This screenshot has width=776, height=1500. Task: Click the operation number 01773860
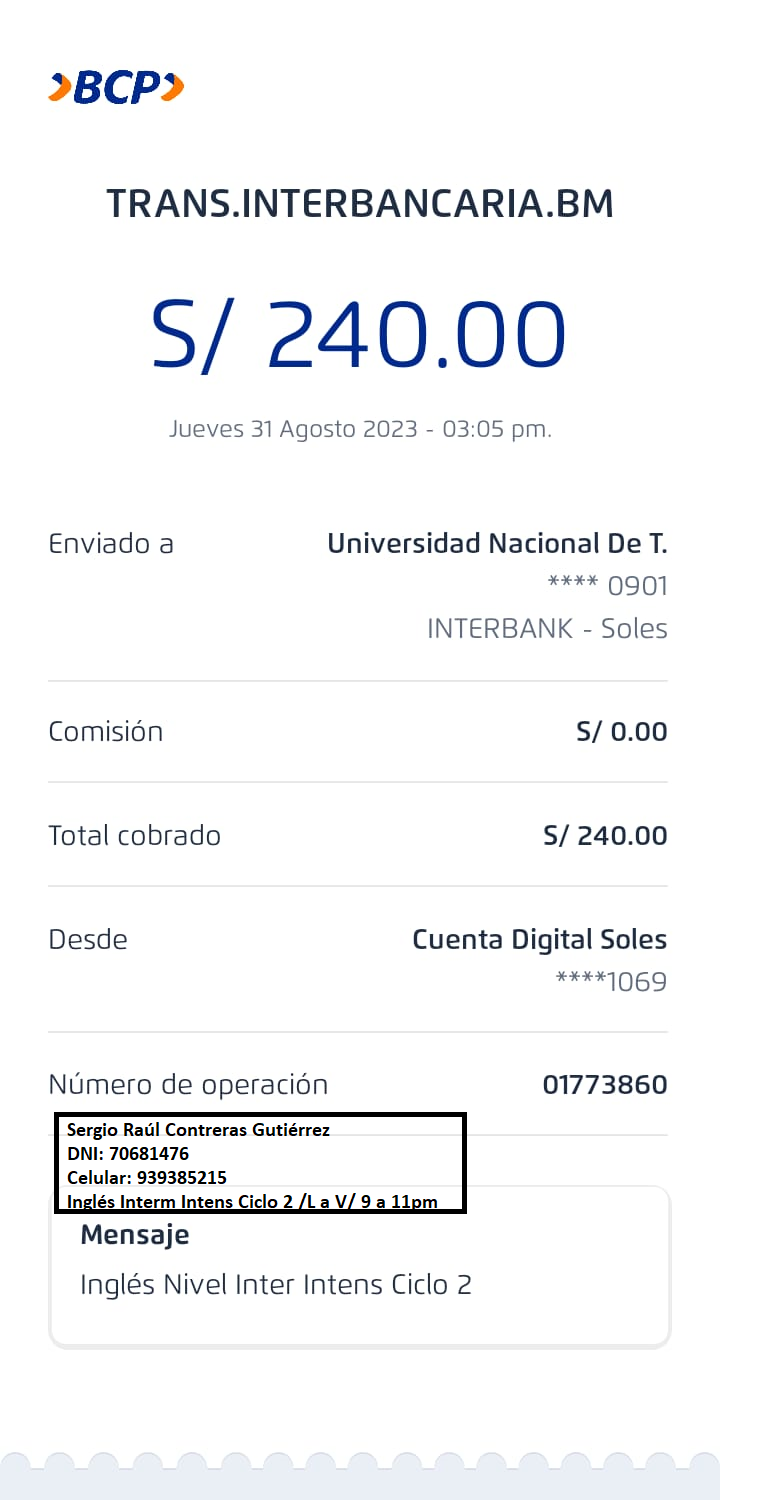[604, 1085]
